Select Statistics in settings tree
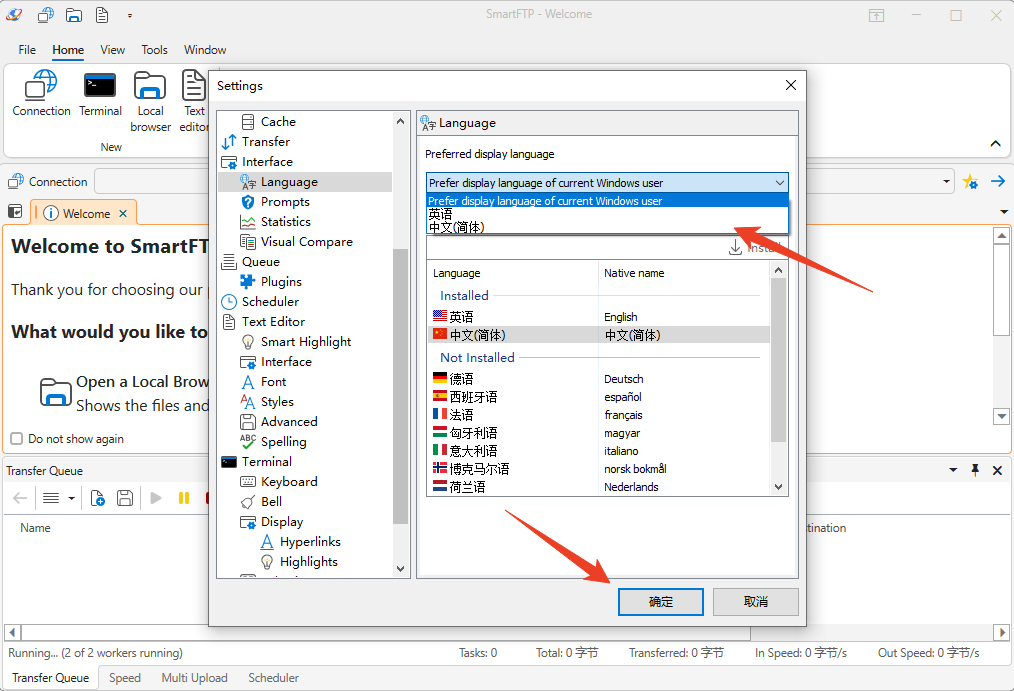1014x691 pixels. pos(286,222)
